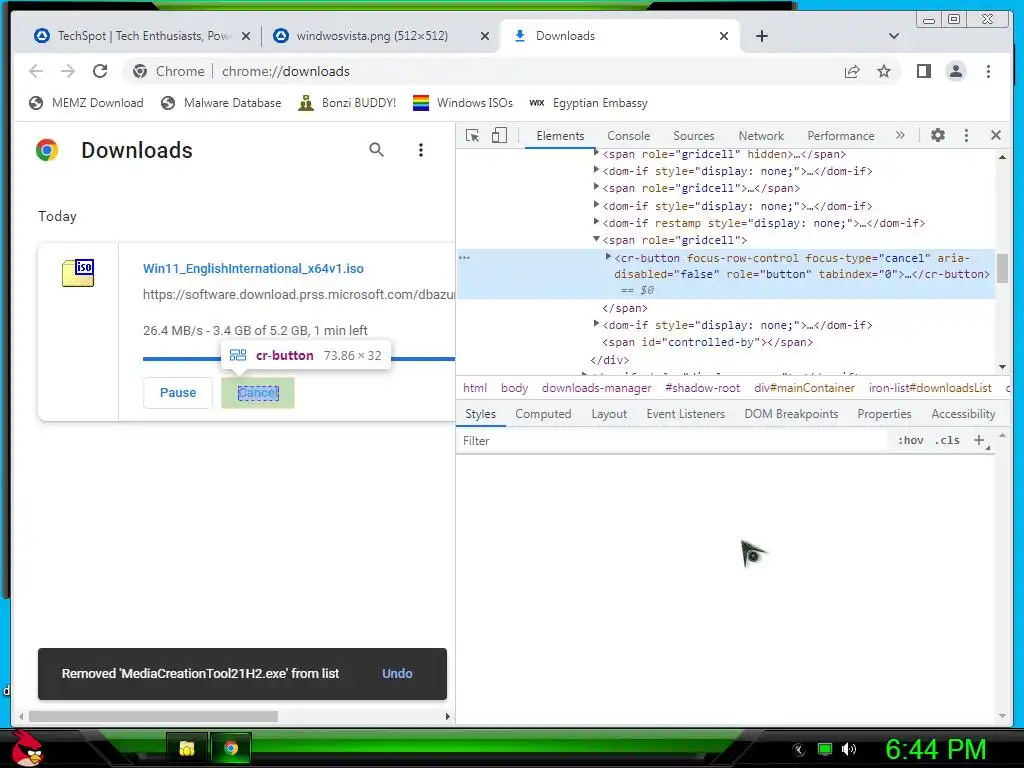This screenshot has width=1024, height=768.
Task: Open the Angry Birds start button
Action: pyautogui.click(x=28, y=748)
